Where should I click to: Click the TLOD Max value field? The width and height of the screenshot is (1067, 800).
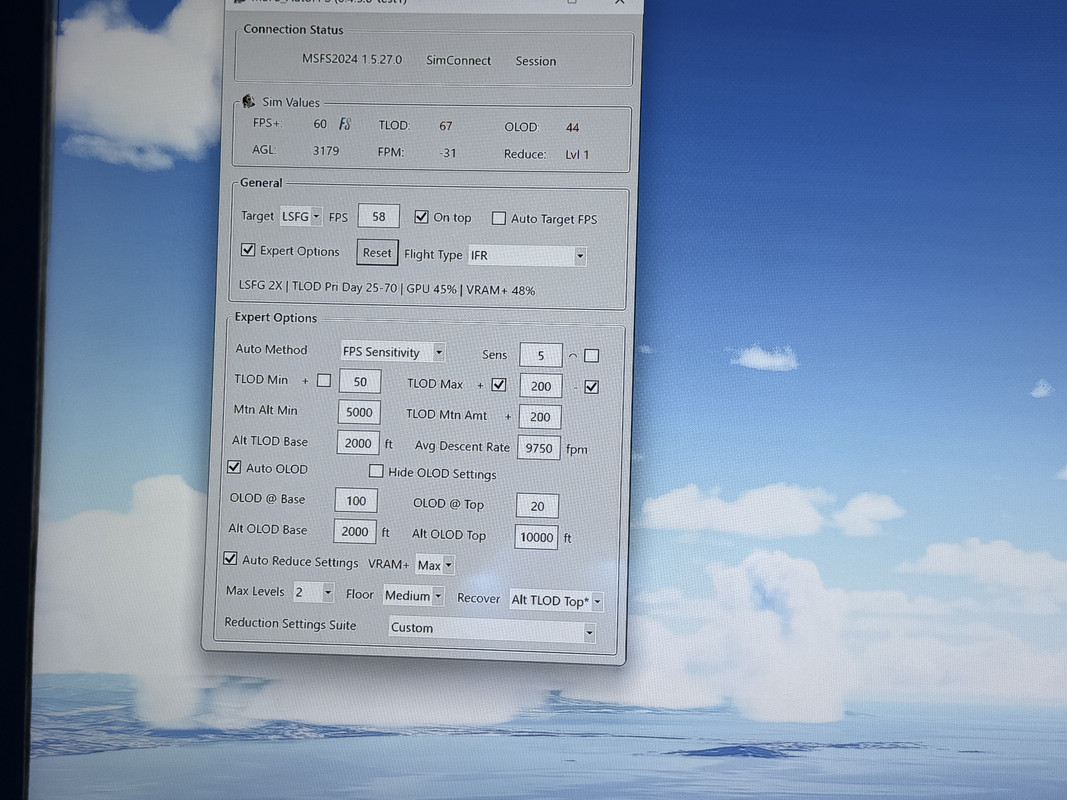(541, 386)
